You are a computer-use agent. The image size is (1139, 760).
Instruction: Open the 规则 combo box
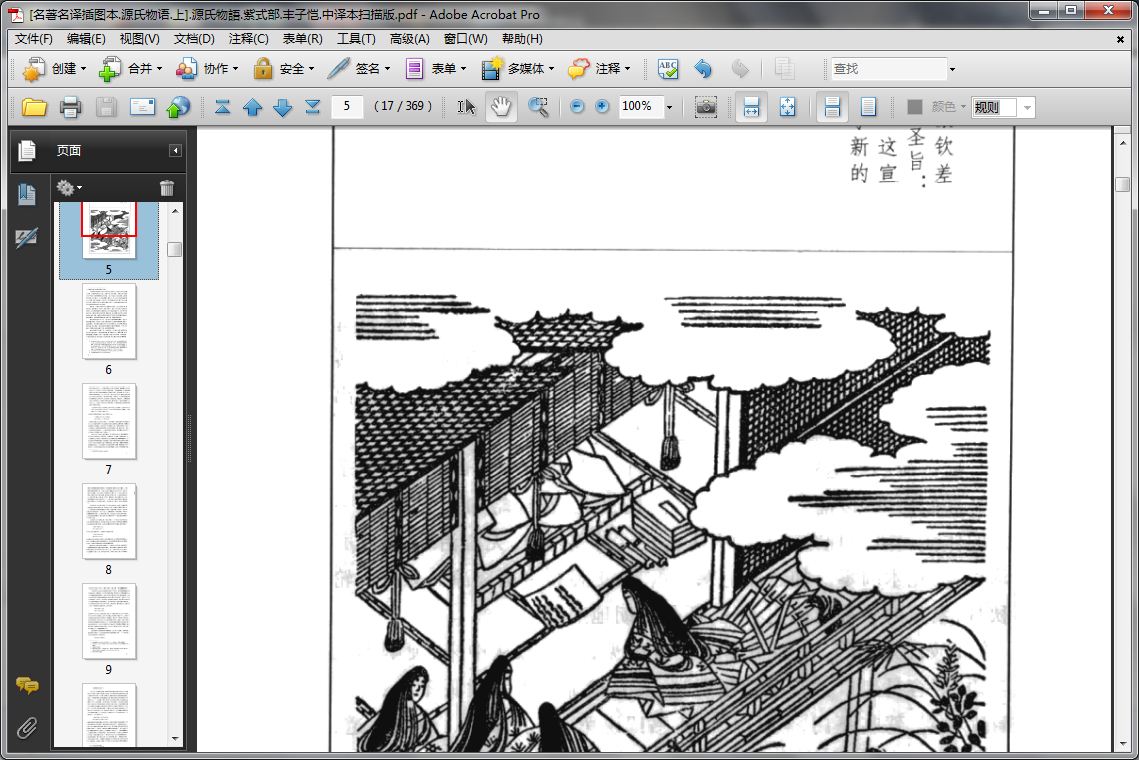click(1003, 108)
